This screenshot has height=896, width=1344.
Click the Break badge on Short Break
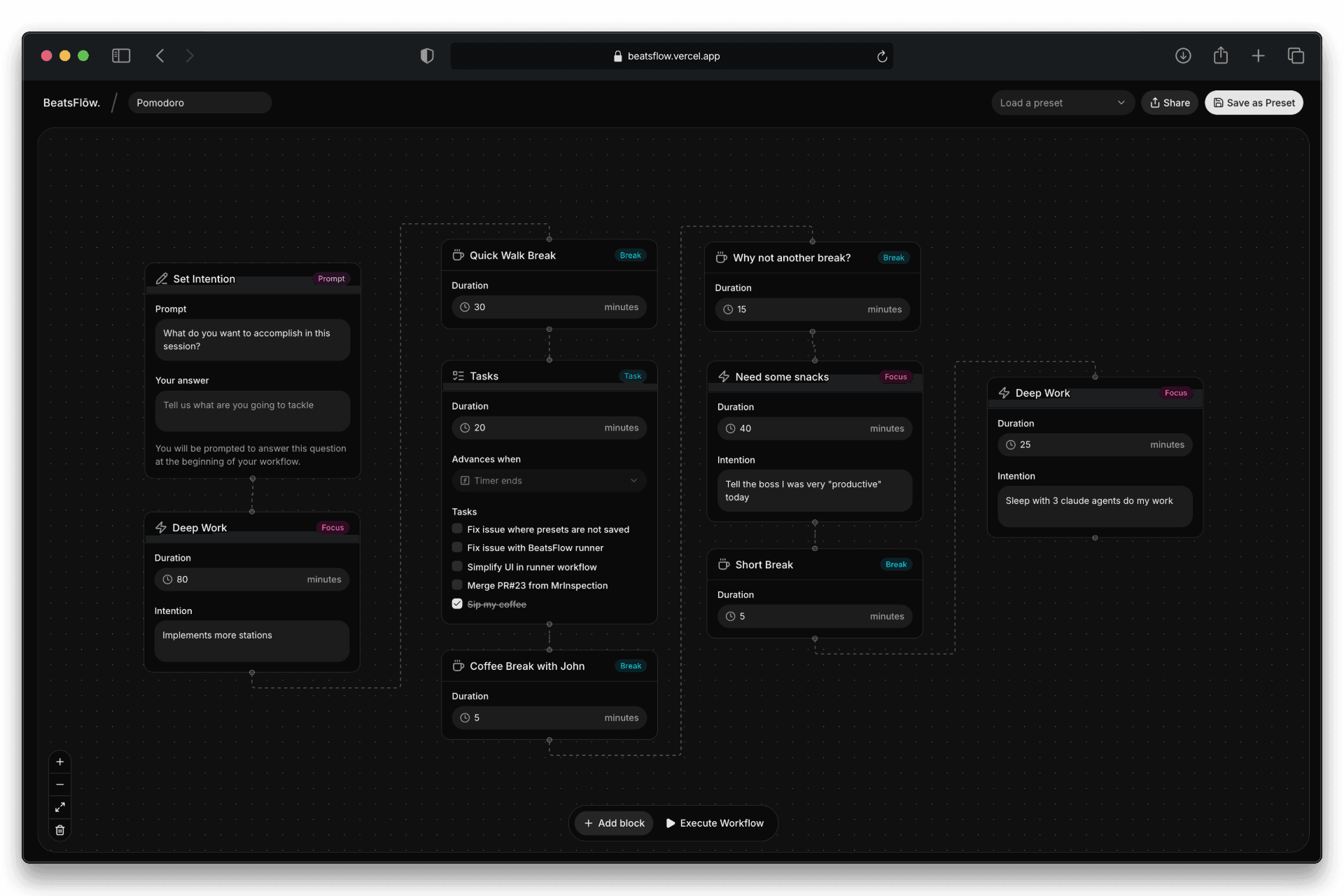[896, 564]
